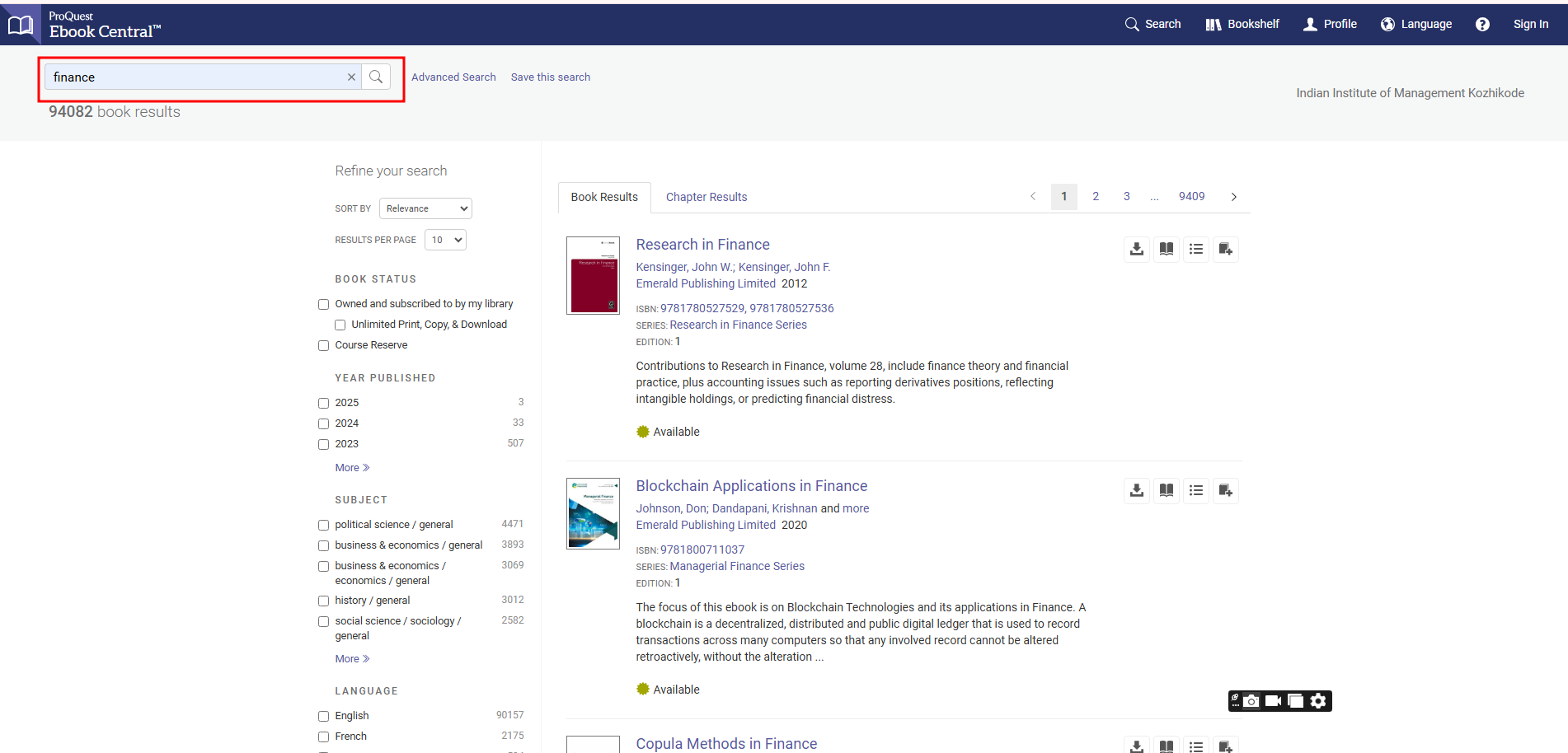Open the help question mark icon
This screenshot has height=753, width=1568.
[1481, 24]
